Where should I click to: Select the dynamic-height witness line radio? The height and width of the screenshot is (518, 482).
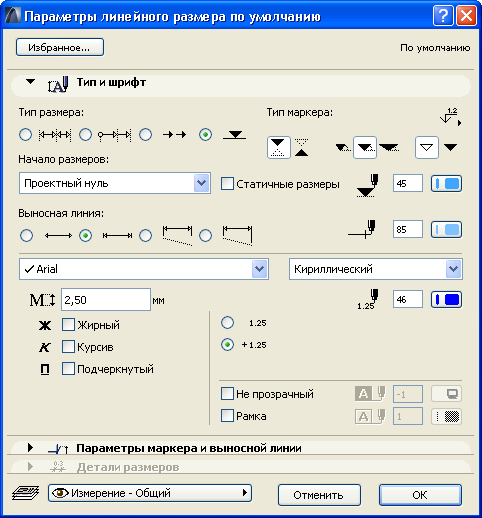[146, 236]
